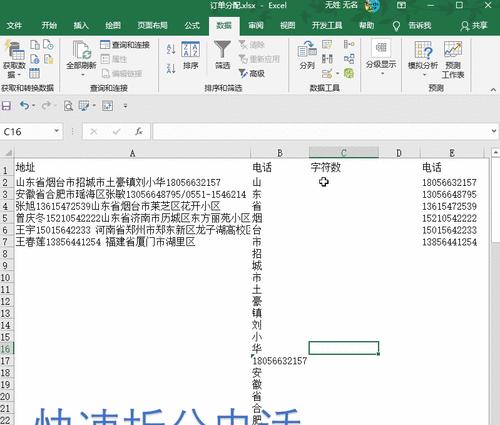Click the Consolidate icon
Screen dimensions: 500x425
click(x=349, y=44)
